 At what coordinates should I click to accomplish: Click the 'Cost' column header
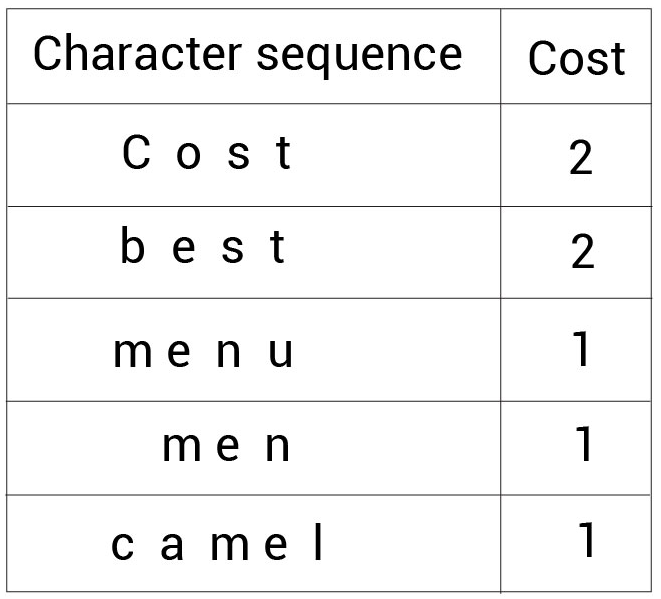coord(576,58)
